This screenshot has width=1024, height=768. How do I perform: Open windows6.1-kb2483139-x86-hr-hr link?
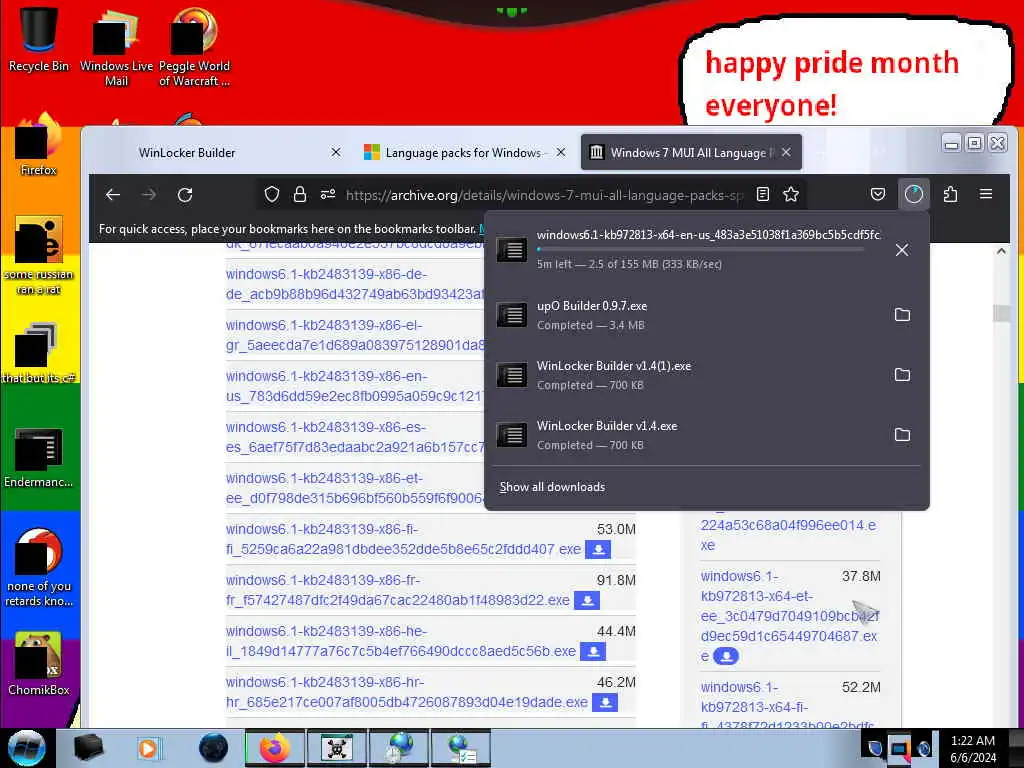click(x=407, y=692)
